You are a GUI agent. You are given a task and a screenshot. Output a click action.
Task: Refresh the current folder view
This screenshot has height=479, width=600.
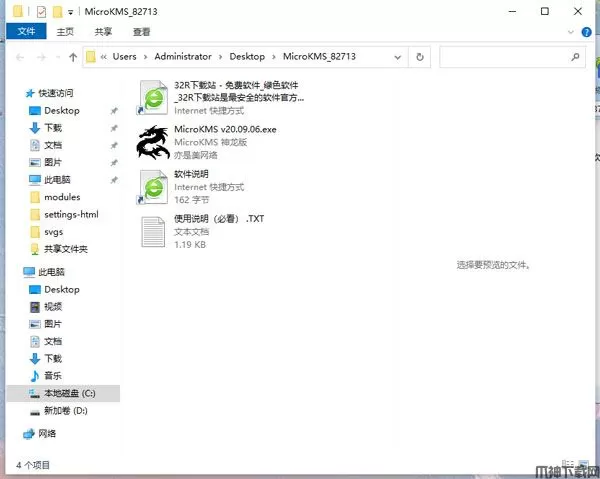[420, 57]
